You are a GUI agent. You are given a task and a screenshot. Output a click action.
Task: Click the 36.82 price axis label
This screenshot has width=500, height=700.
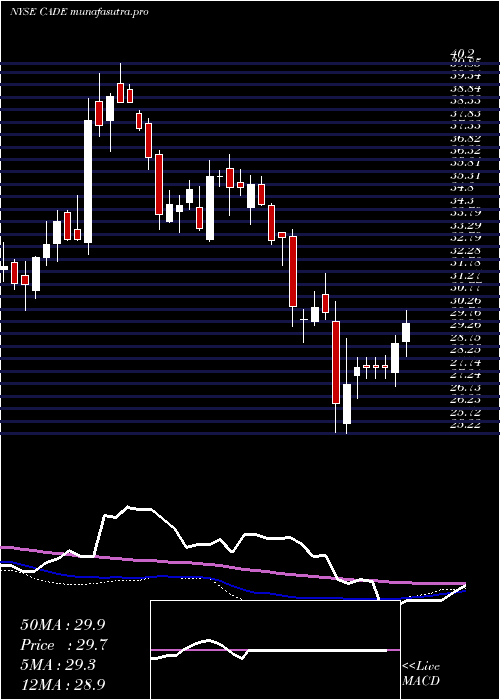tap(467, 139)
